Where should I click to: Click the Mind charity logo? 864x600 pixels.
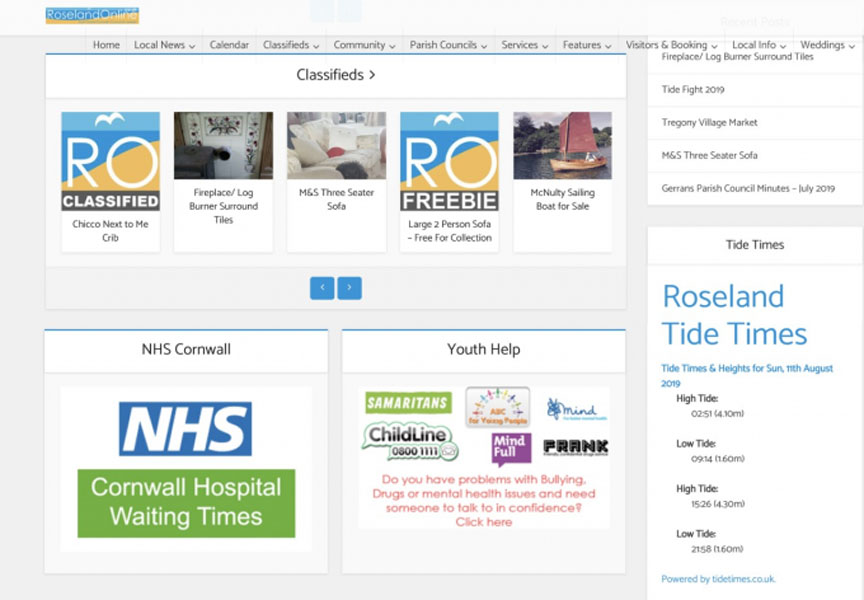(577, 409)
